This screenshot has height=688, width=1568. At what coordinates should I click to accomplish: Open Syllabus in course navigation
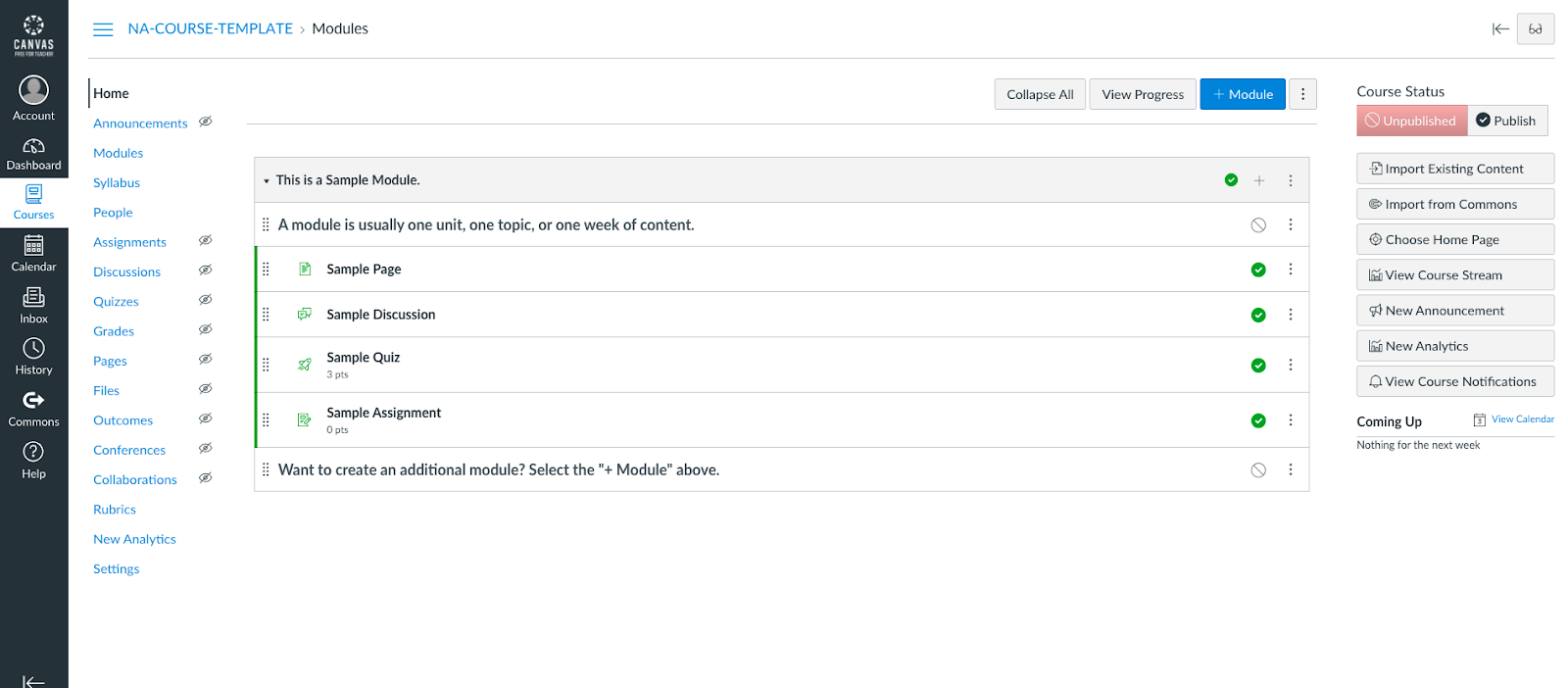point(117,183)
